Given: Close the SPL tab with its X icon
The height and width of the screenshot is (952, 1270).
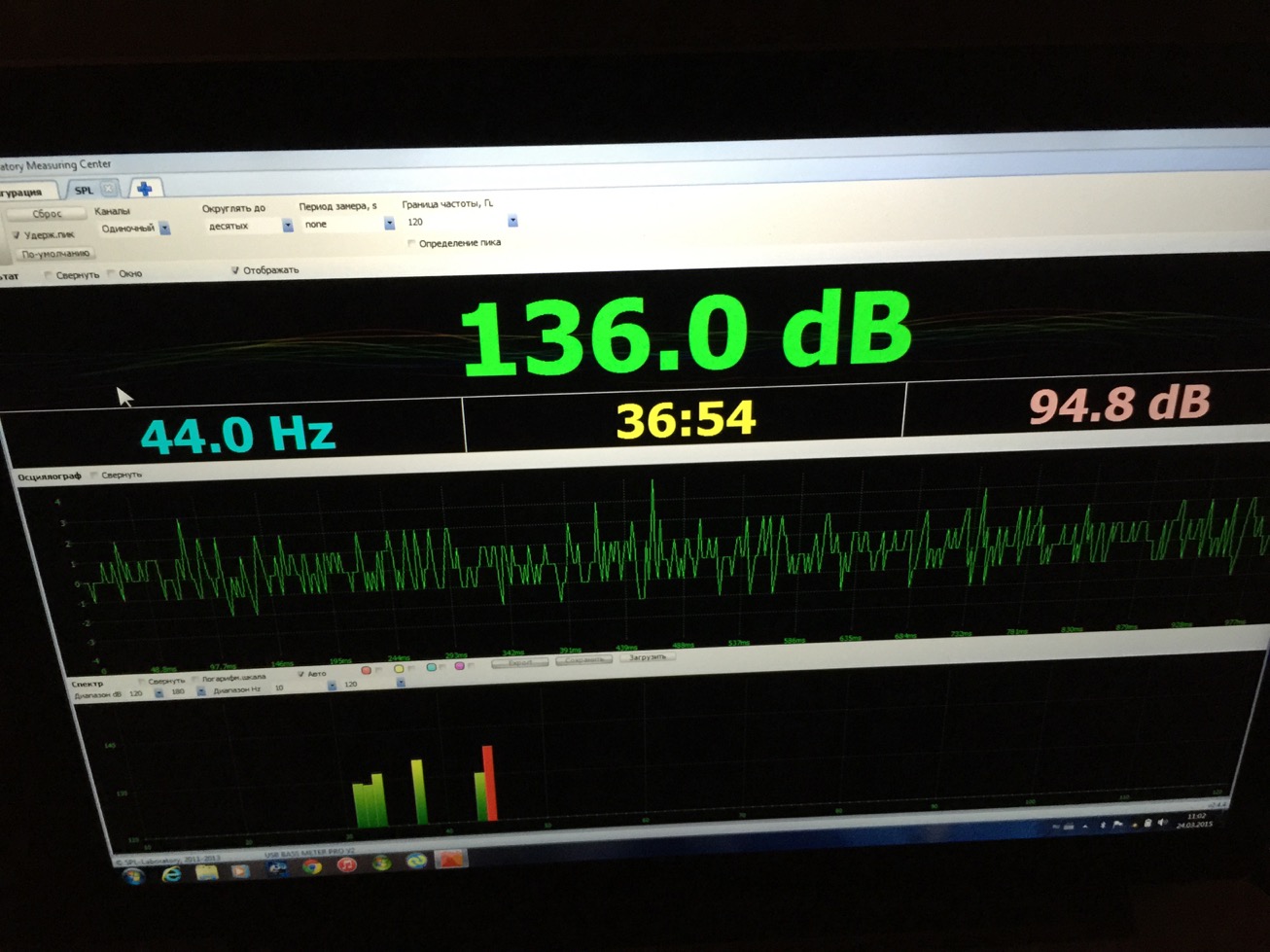Looking at the screenshot, I should [109, 189].
